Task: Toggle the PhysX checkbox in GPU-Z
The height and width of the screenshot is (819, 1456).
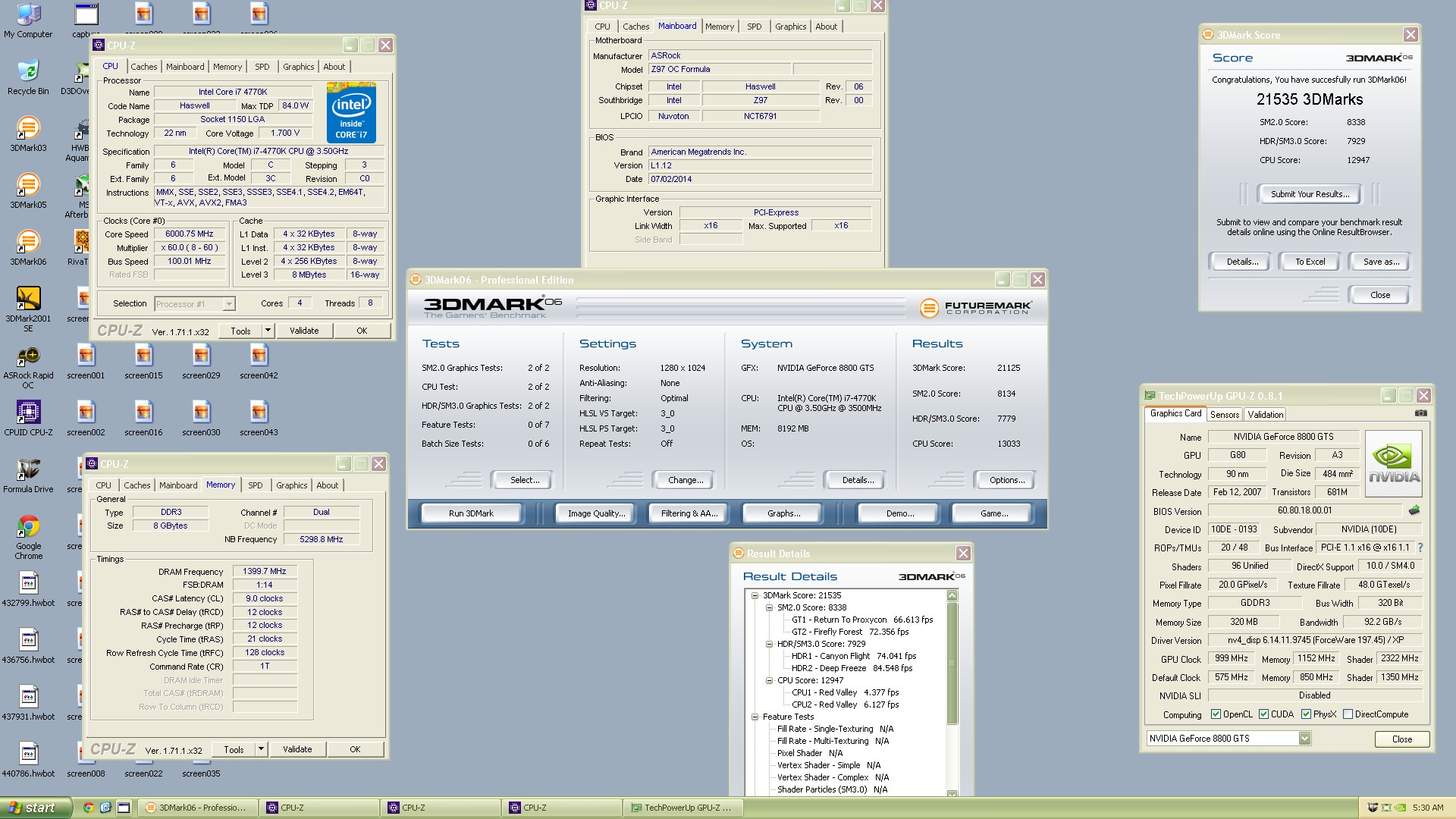Action: (x=1306, y=714)
